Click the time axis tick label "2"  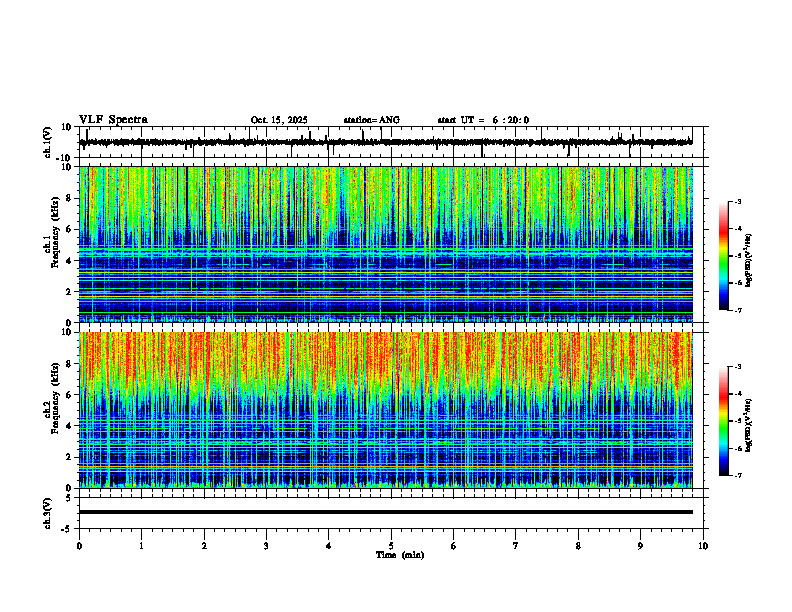pyautogui.click(x=204, y=546)
